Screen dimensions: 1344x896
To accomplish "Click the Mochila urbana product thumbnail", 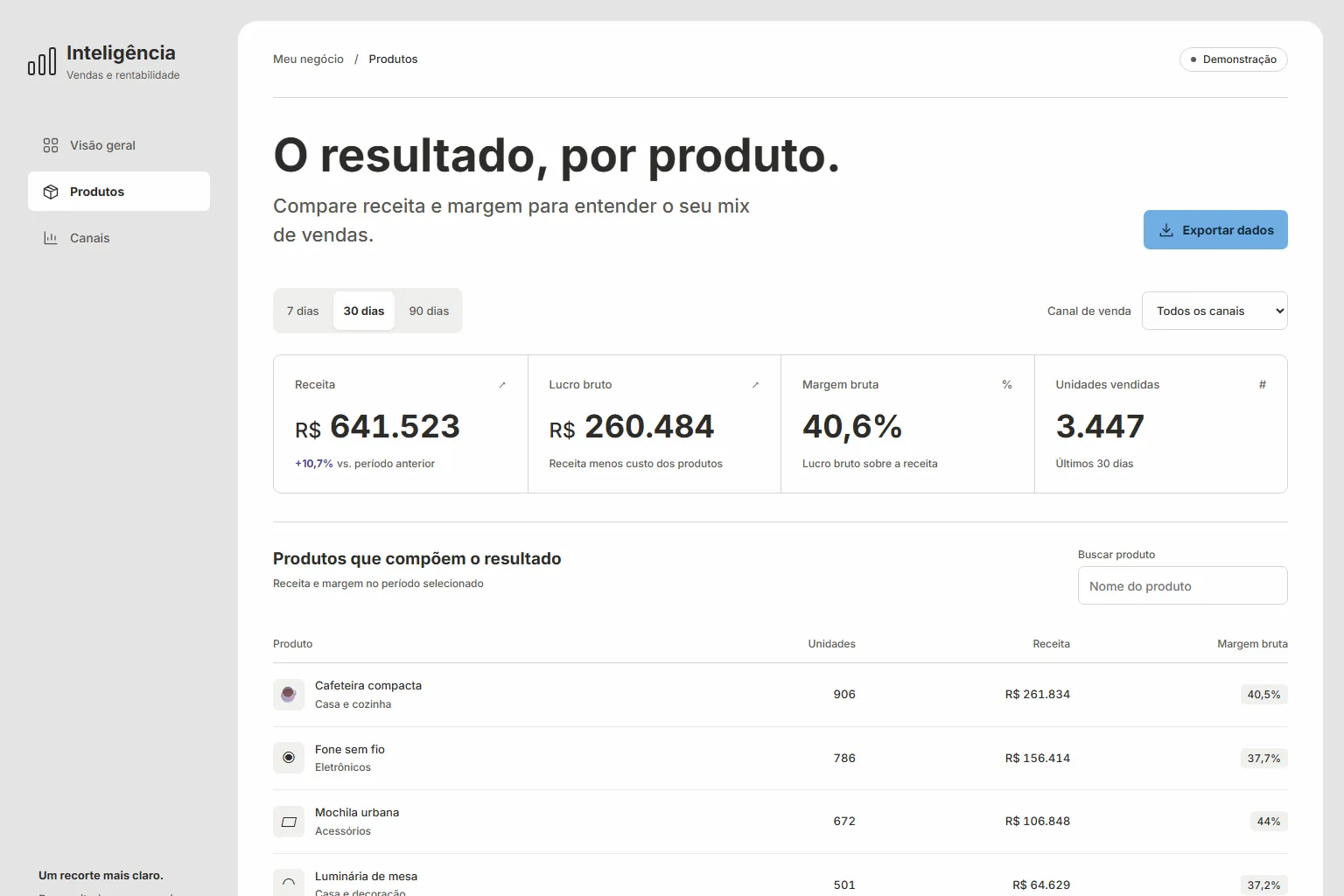I will [289, 822].
